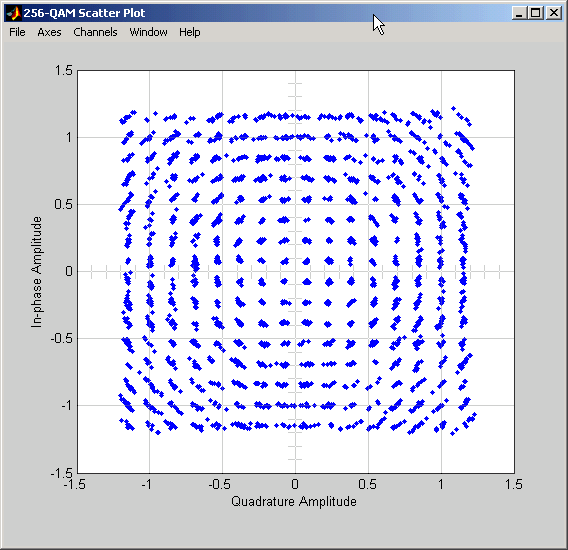568x550 pixels.
Task: Select the In-phase Amplitude y-axis label
Action: 36,272
